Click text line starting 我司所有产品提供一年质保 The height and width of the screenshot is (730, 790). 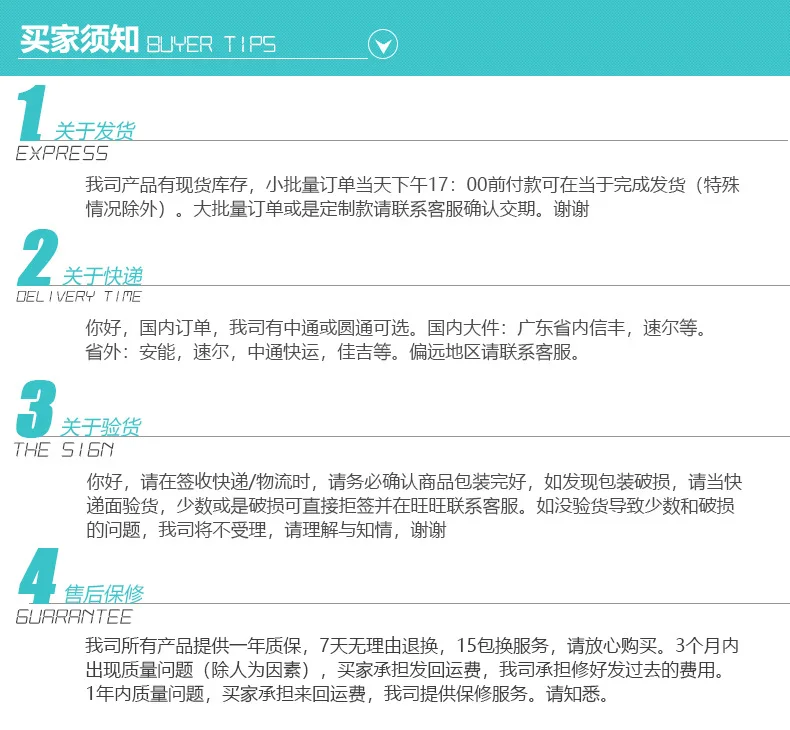pos(412,645)
